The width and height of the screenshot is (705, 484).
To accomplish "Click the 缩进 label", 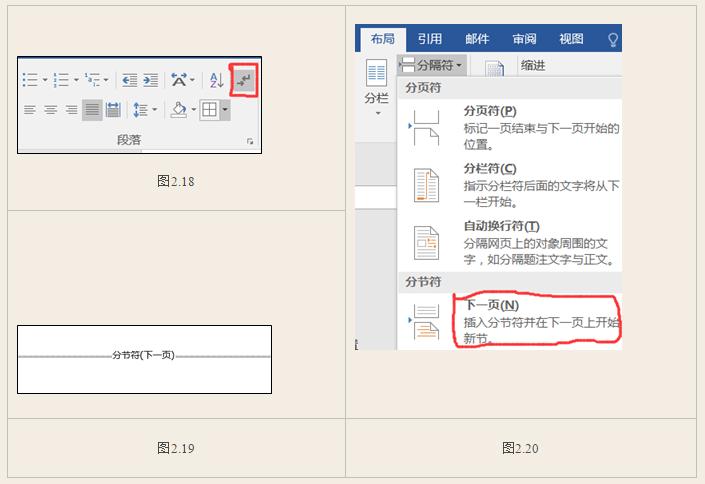I will pyautogui.click(x=533, y=66).
